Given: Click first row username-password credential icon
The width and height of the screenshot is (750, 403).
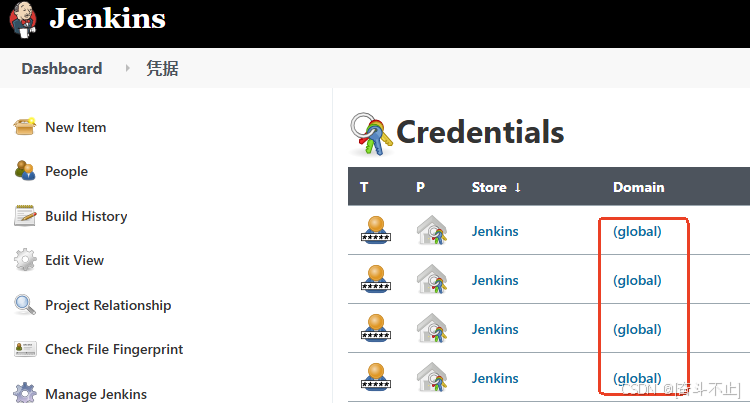Looking at the screenshot, I should [375, 230].
